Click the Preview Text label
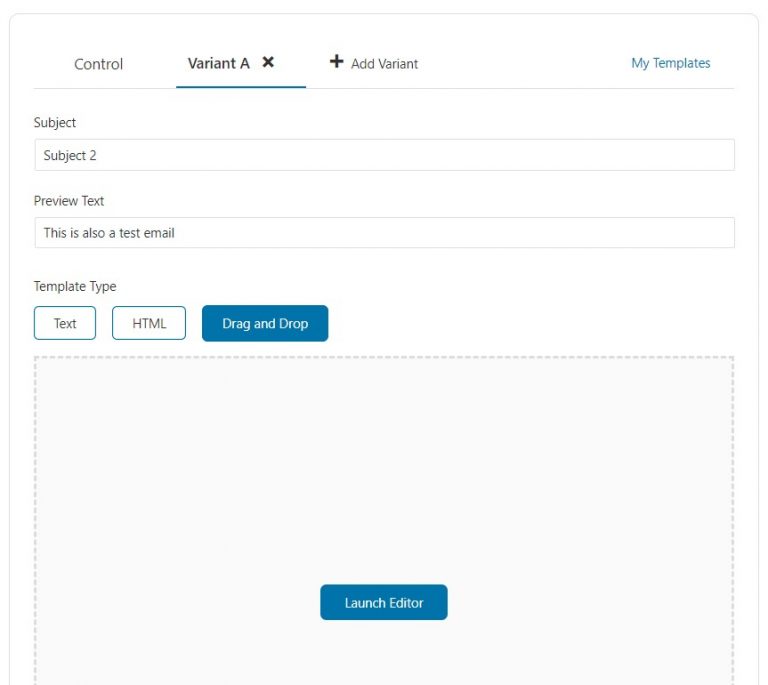The height and width of the screenshot is (685, 768). coord(69,201)
